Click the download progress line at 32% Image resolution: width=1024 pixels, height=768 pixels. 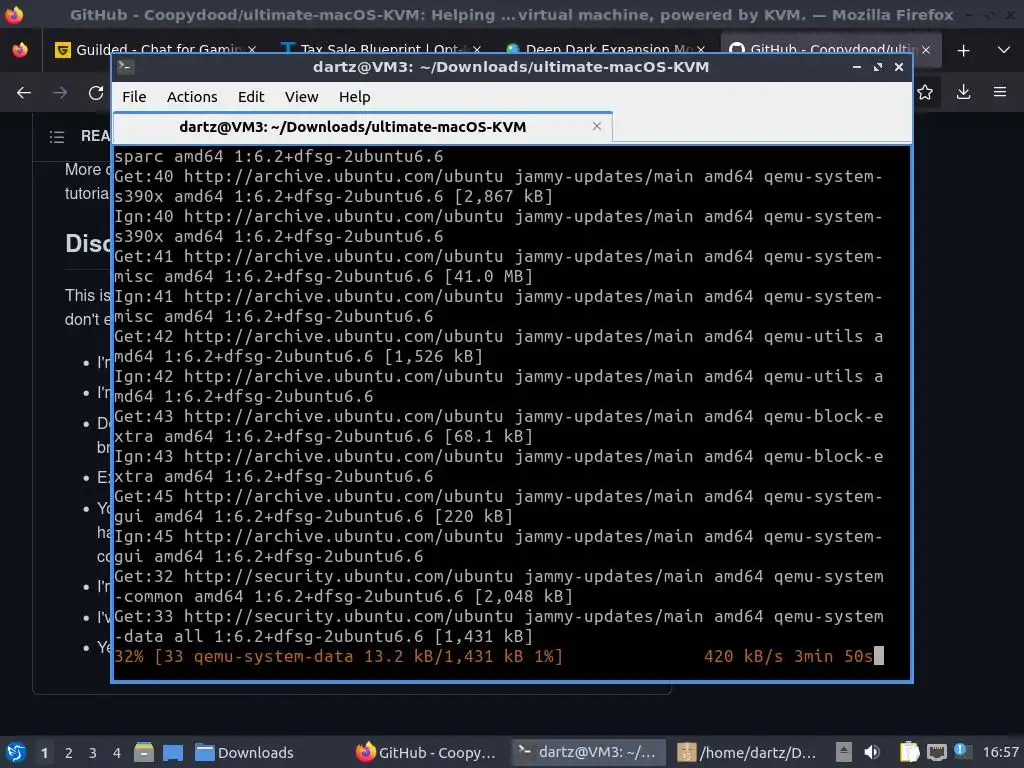point(499,656)
